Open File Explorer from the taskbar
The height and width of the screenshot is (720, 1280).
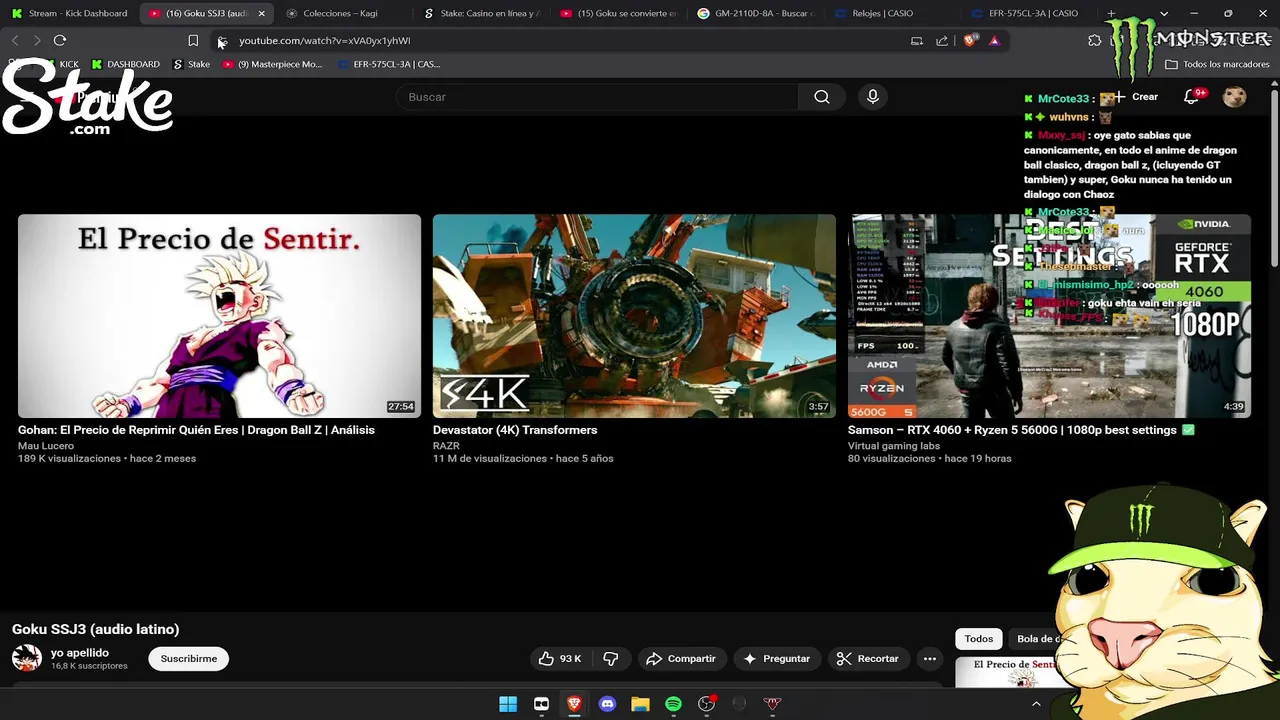click(x=640, y=704)
